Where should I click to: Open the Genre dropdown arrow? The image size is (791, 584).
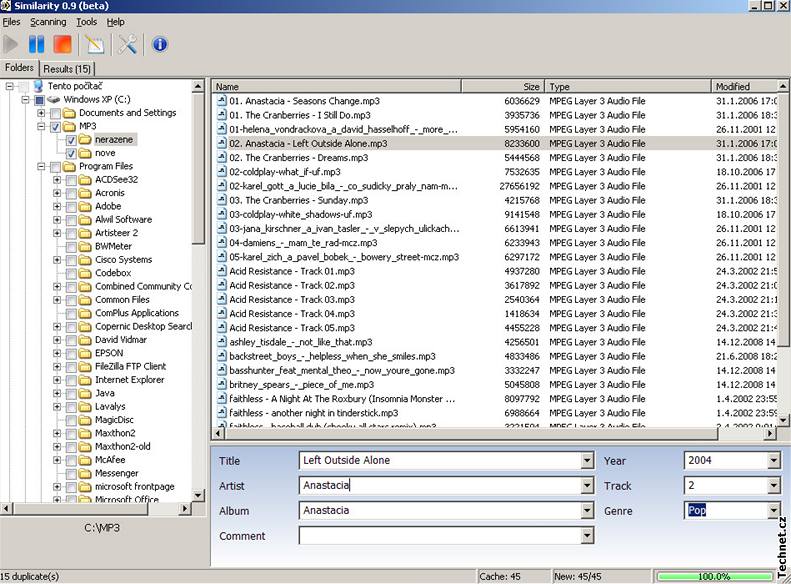(x=773, y=511)
